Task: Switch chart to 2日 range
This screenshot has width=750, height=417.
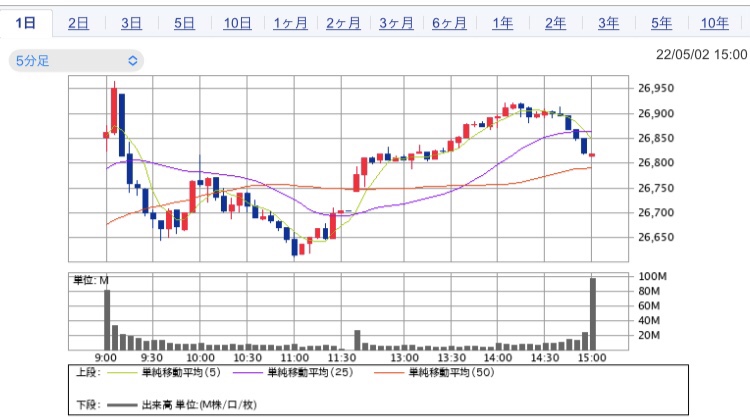Action: [x=78, y=23]
